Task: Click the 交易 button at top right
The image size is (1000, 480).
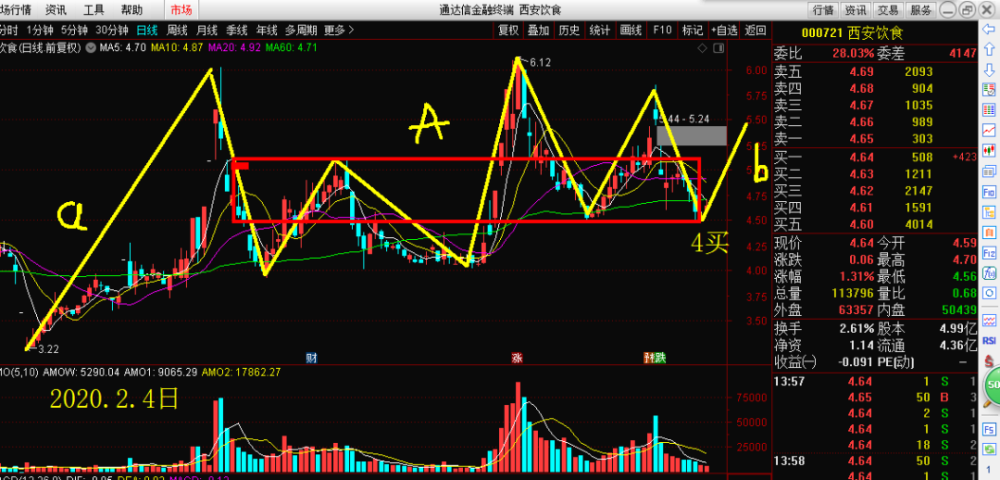Action: click(x=886, y=10)
